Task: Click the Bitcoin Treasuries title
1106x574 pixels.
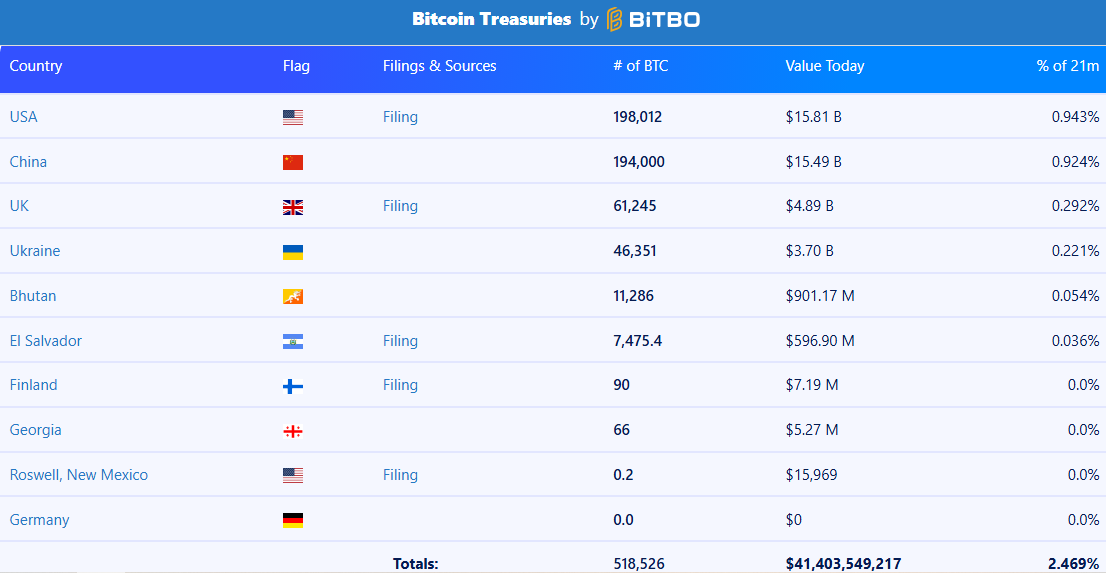Action: 492,19
